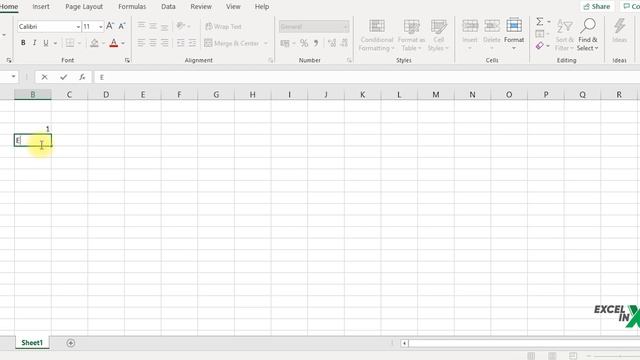Image resolution: width=640 pixels, height=360 pixels.
Task: Open Cell Styles gallery
Action: (438, 35)
